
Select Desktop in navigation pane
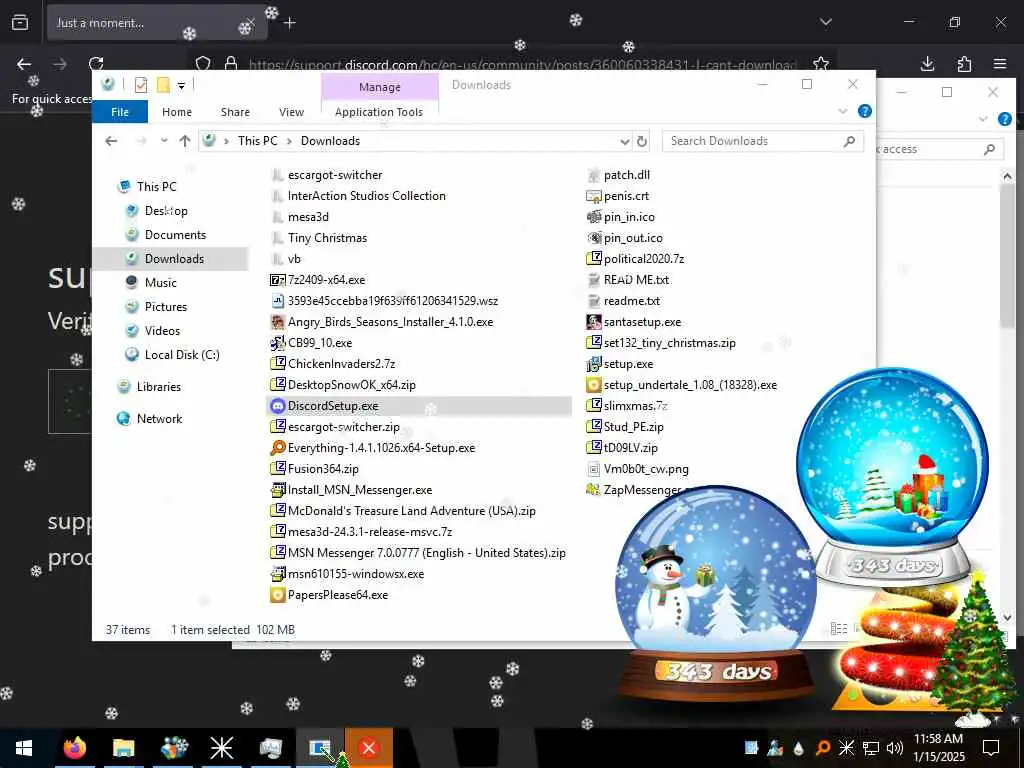(x=166, y=210)
